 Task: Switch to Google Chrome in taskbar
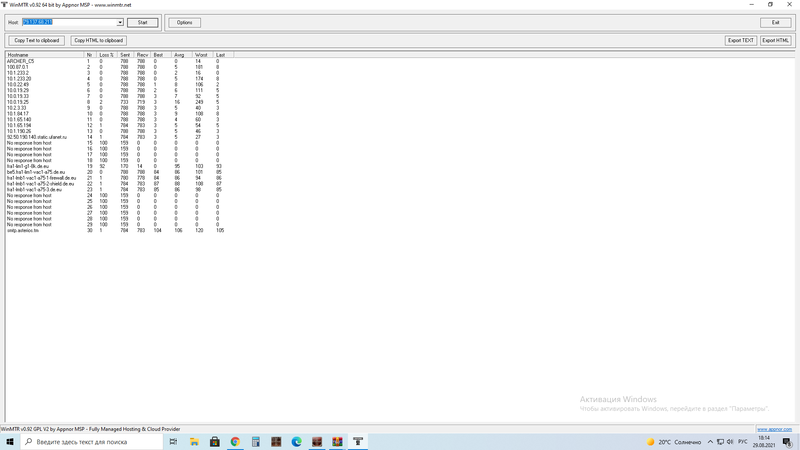click(x=235, y=442)
